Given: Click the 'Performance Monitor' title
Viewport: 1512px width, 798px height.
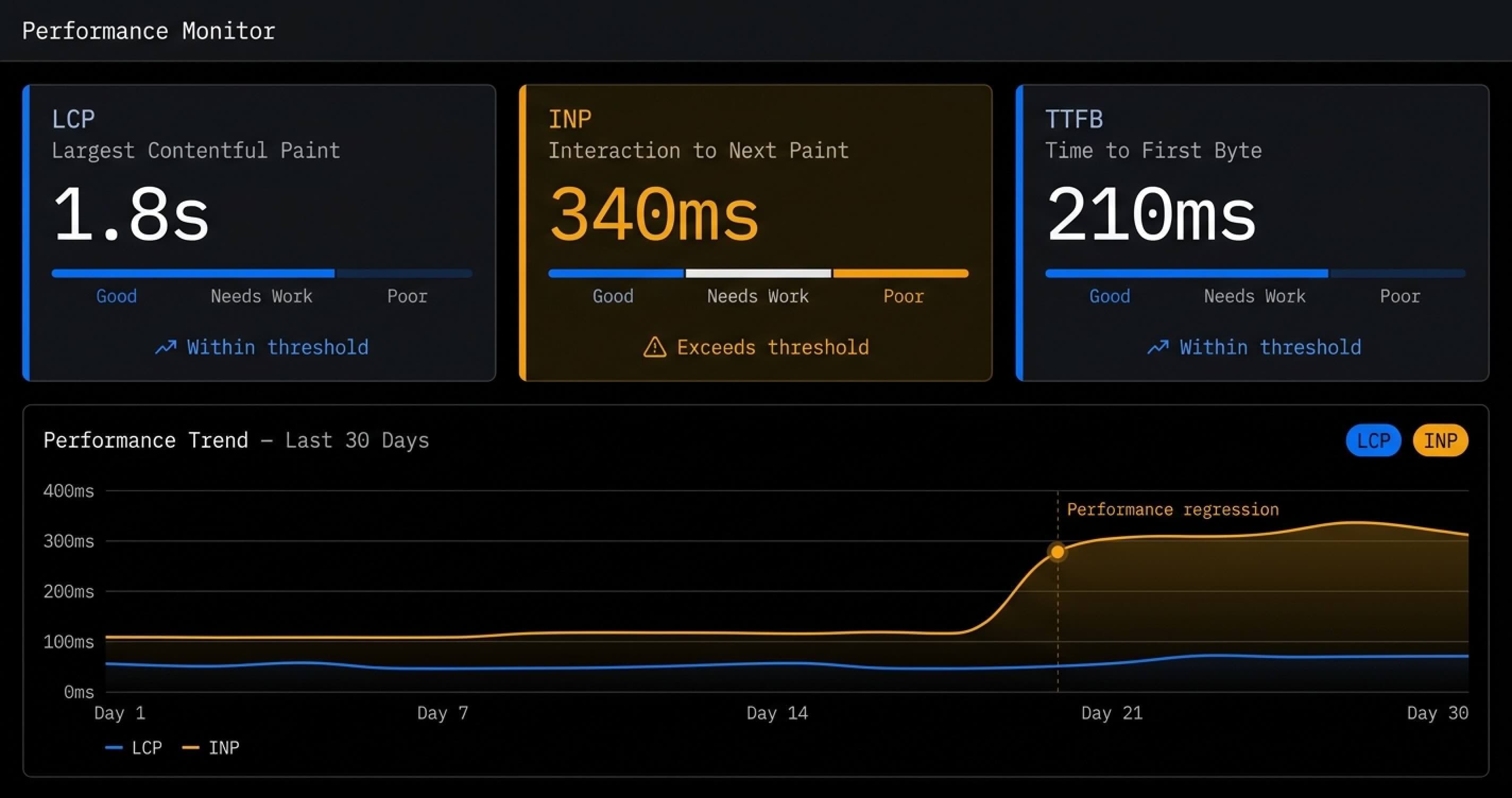Looking at the screenshot, I should coord(149,31).
